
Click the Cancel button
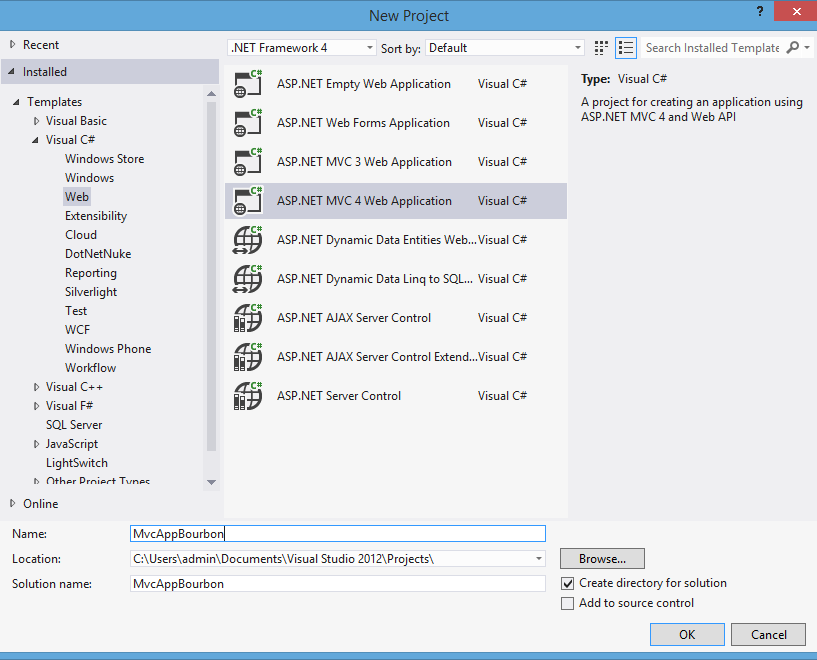click(x=769, y=634)
